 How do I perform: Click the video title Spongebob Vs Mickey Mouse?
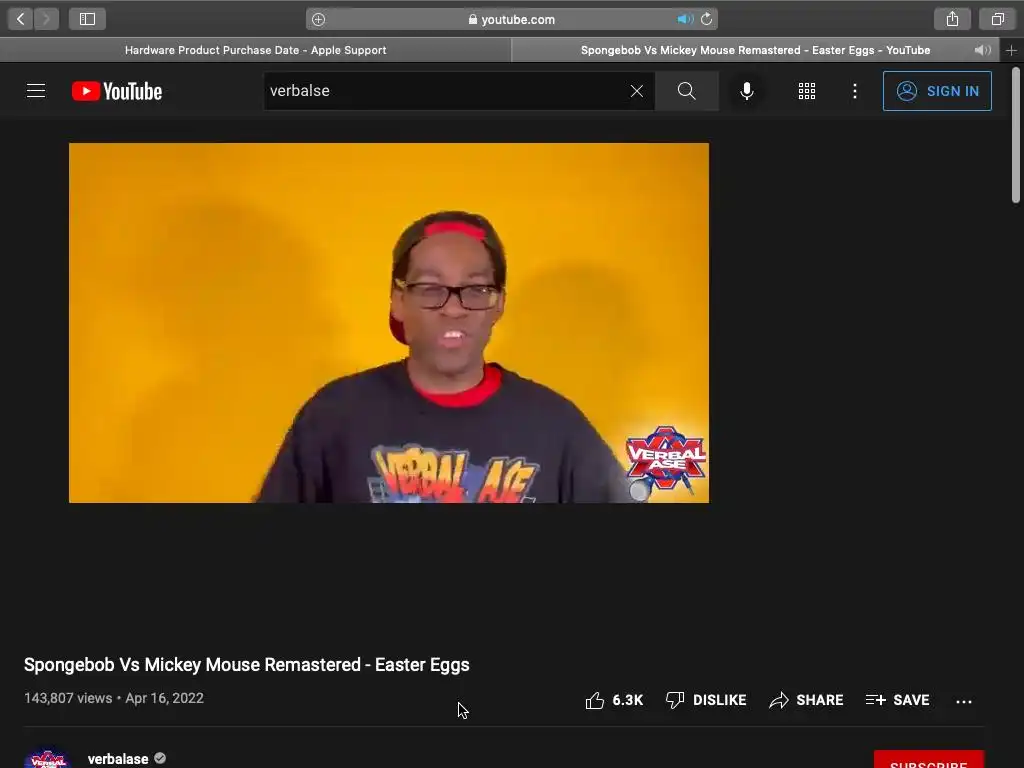(247, 665)
